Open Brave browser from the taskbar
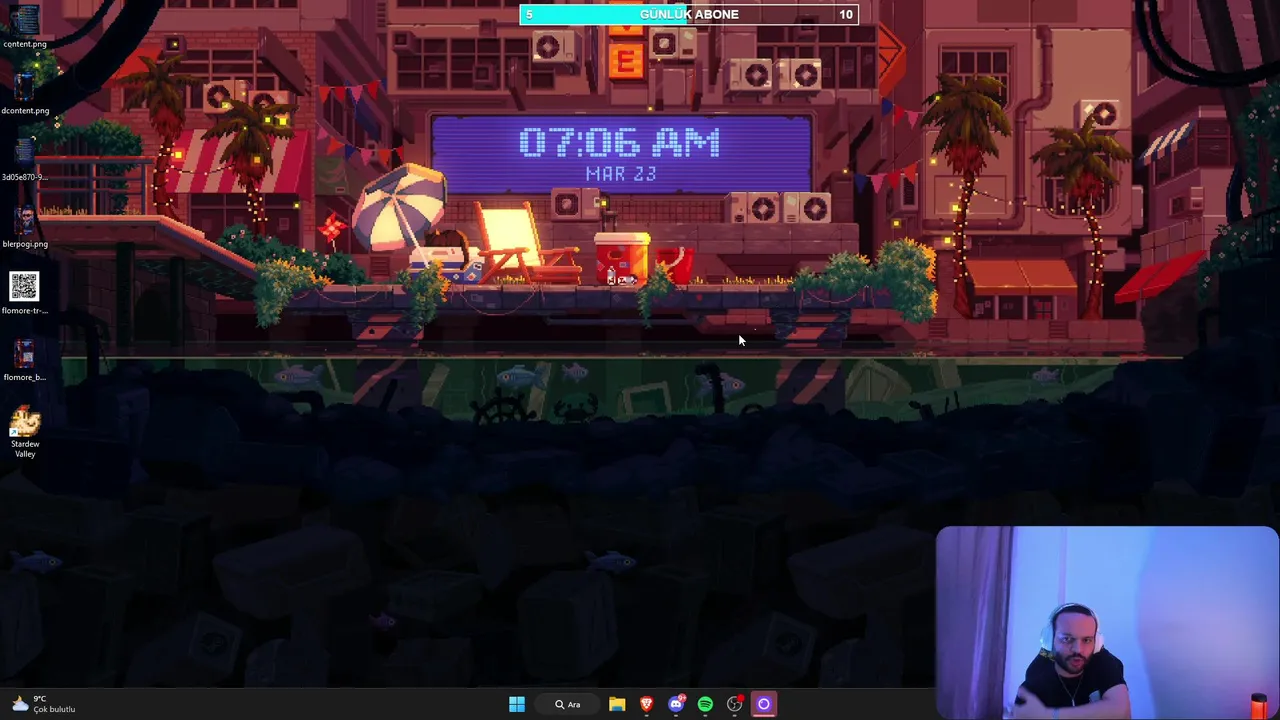 point(646,704)
